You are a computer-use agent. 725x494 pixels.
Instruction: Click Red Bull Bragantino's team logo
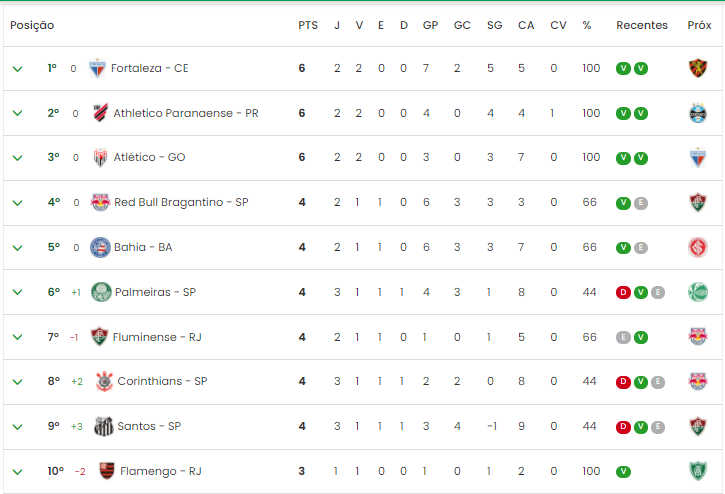click(100, 202)
